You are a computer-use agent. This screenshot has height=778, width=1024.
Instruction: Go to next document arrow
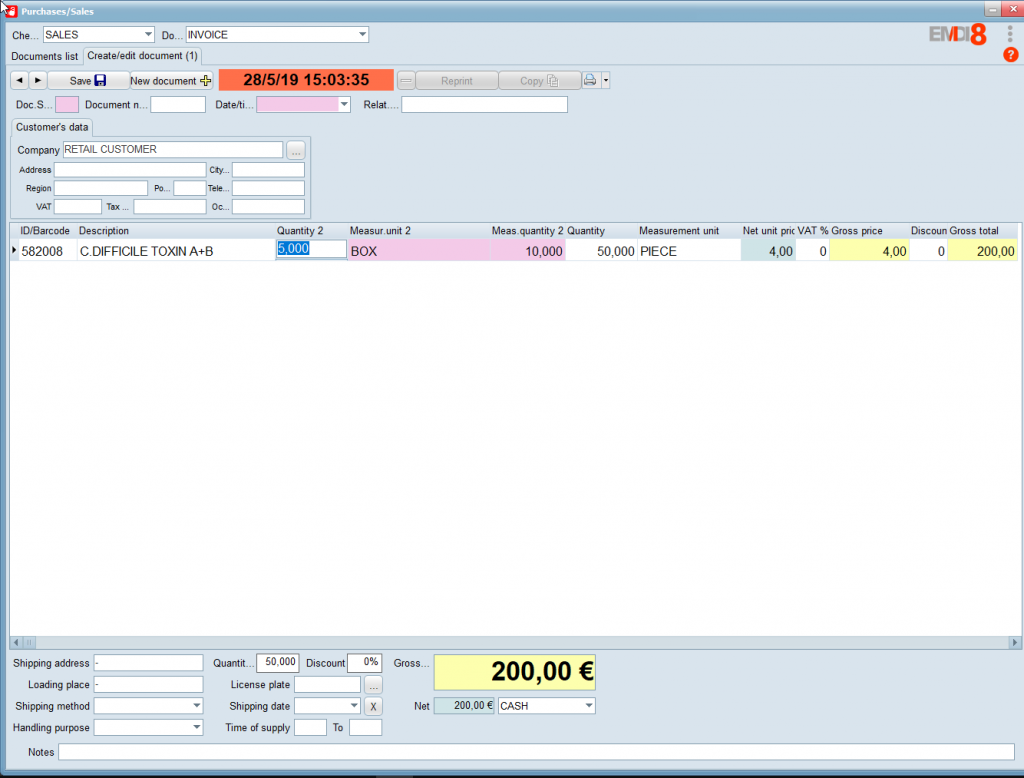coord(38,81)
